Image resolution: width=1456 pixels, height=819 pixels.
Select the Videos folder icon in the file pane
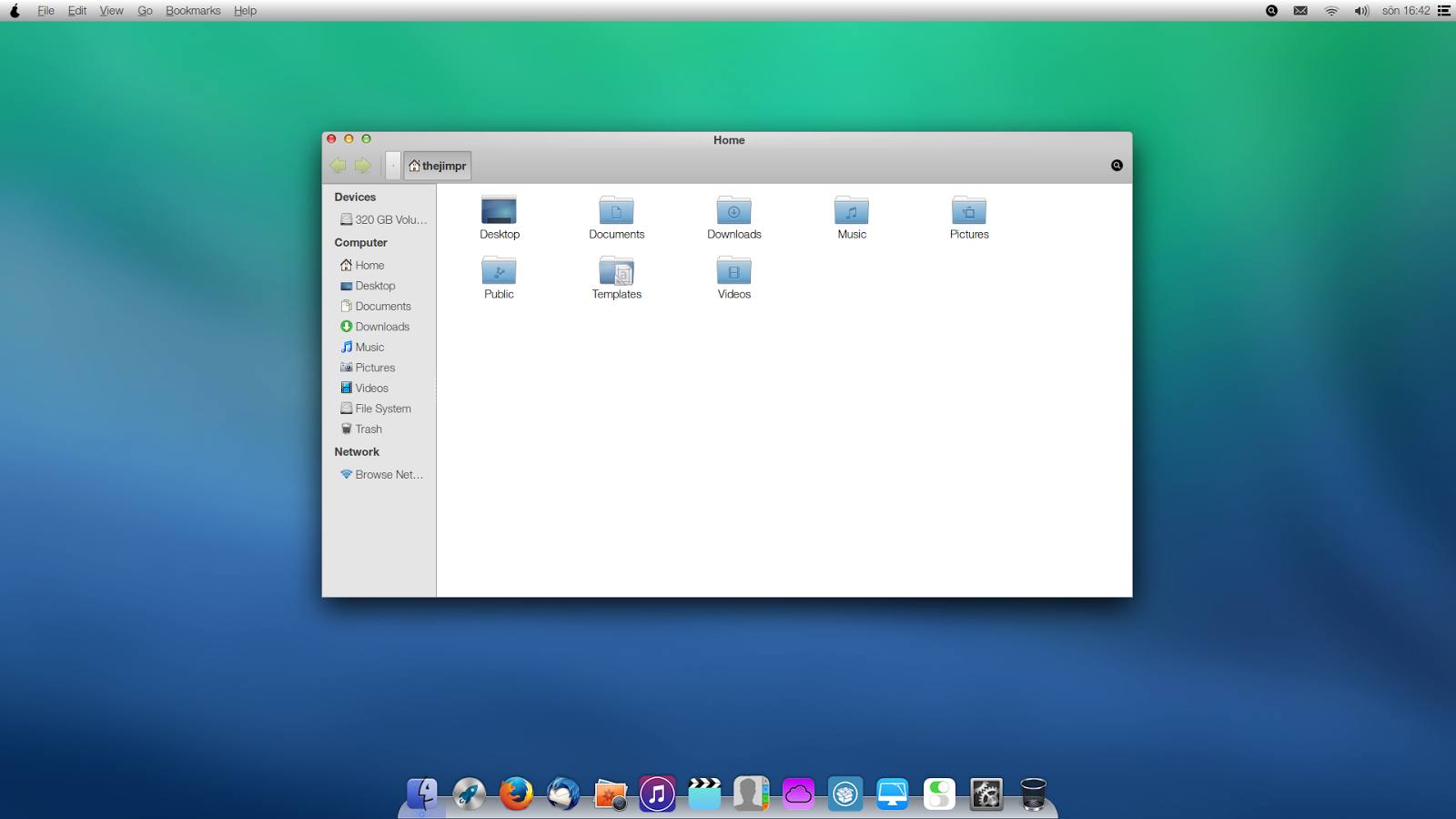coord(733,270)
